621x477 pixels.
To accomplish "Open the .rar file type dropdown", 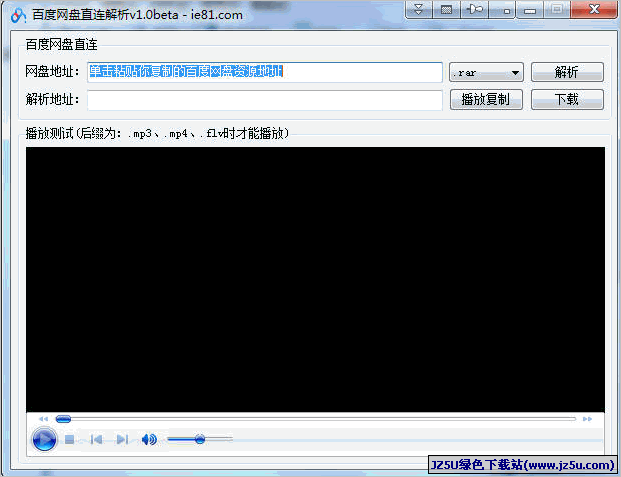I will point(486,73).
